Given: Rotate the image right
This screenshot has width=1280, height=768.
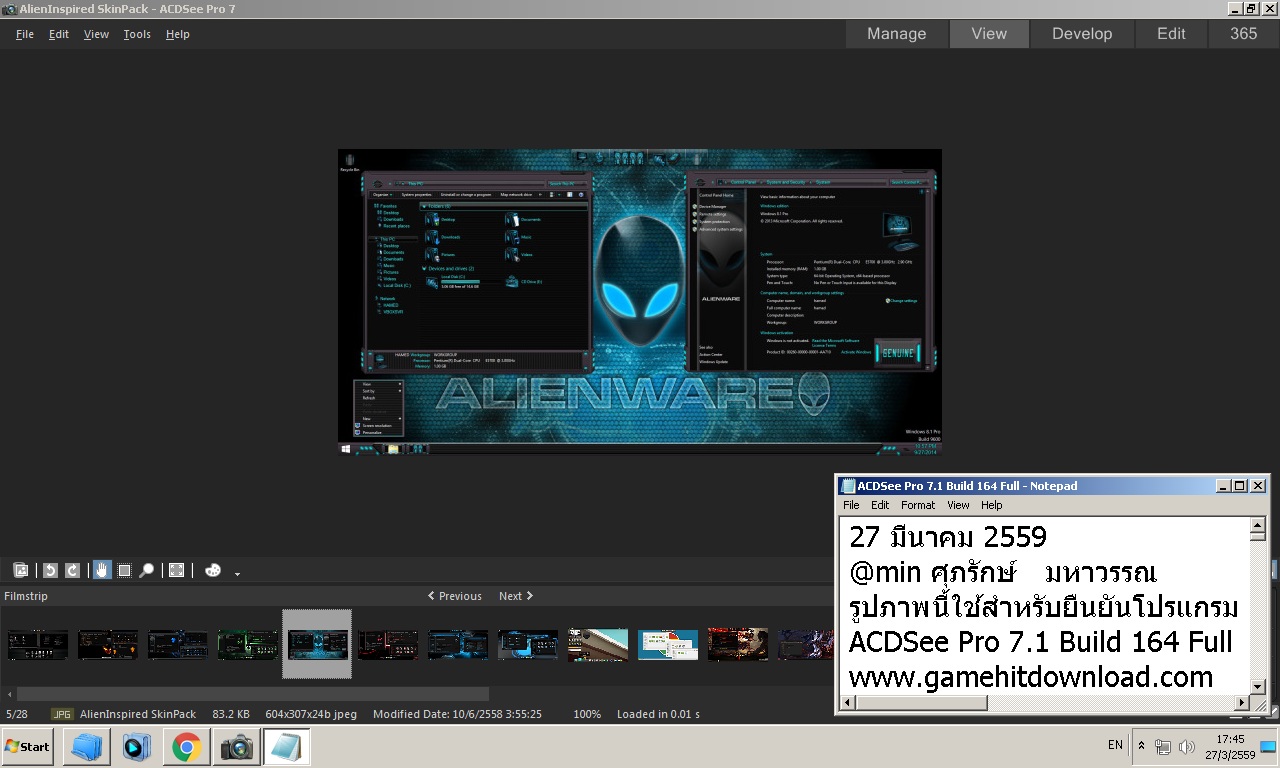Looking at the screenshot, I should coord(73,570).
